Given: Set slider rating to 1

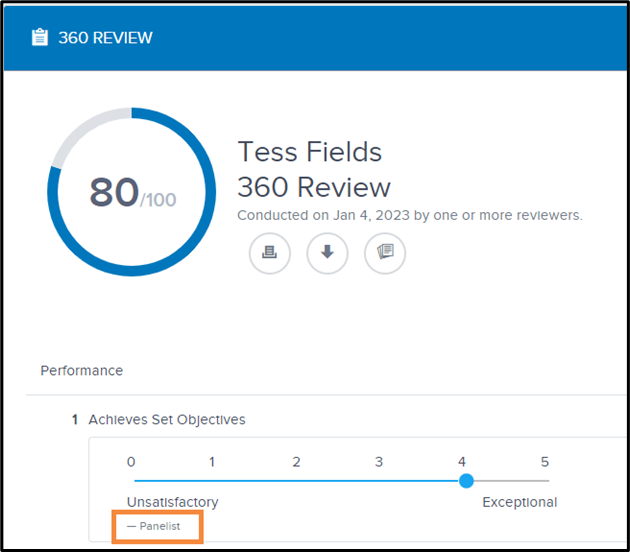Looking at the screenshot, I should pos(212,480).
